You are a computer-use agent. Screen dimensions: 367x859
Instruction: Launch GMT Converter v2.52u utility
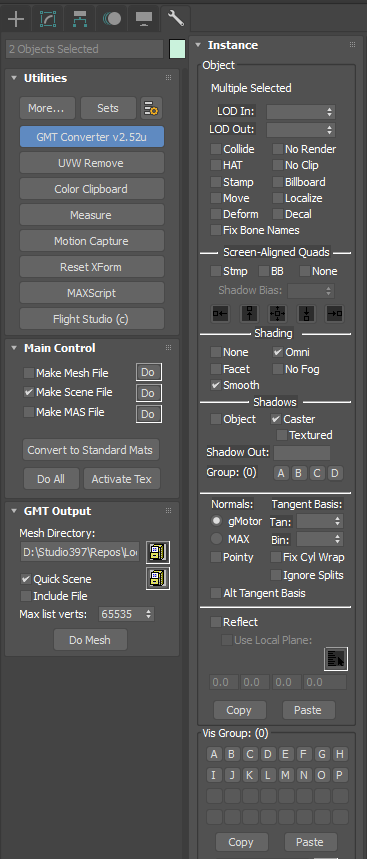[91, 137]
